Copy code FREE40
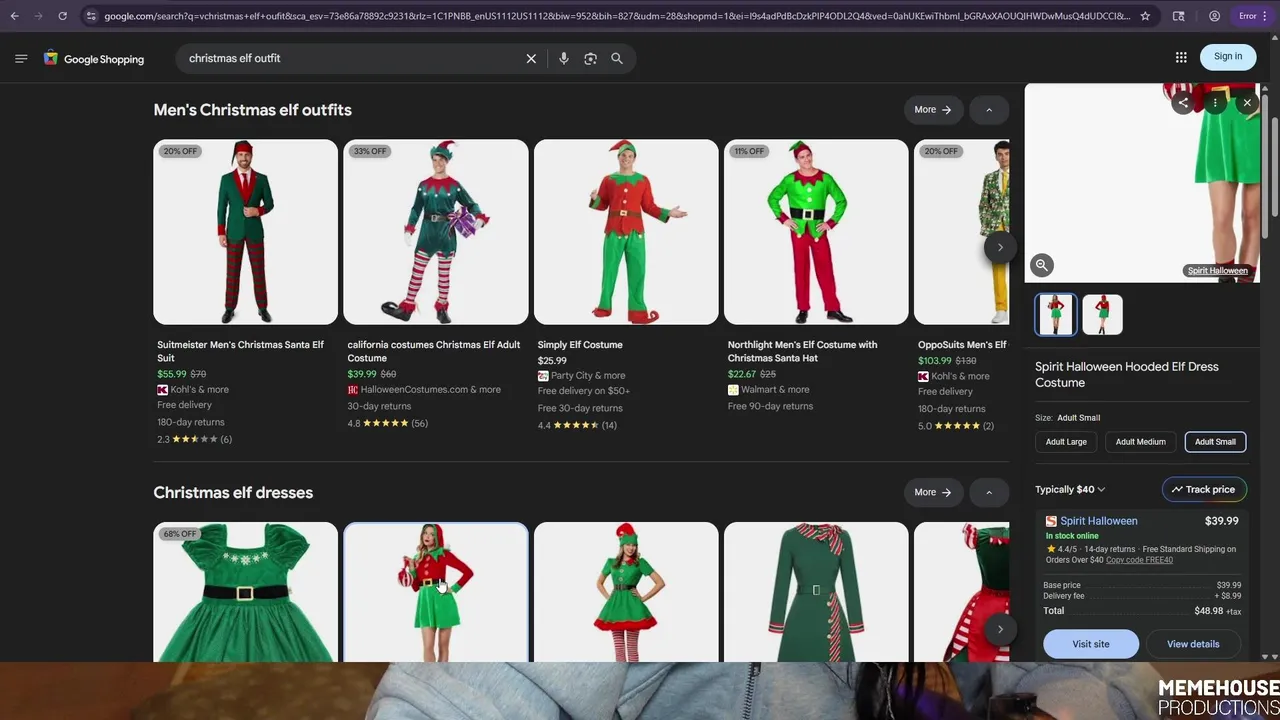1280x720 pixels. (x=1139, y=560)
